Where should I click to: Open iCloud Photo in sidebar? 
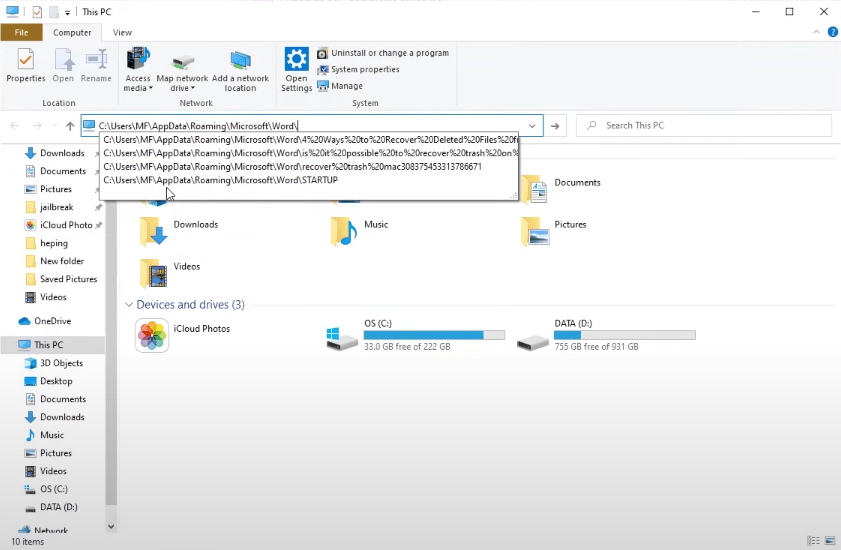click(65, 225)
